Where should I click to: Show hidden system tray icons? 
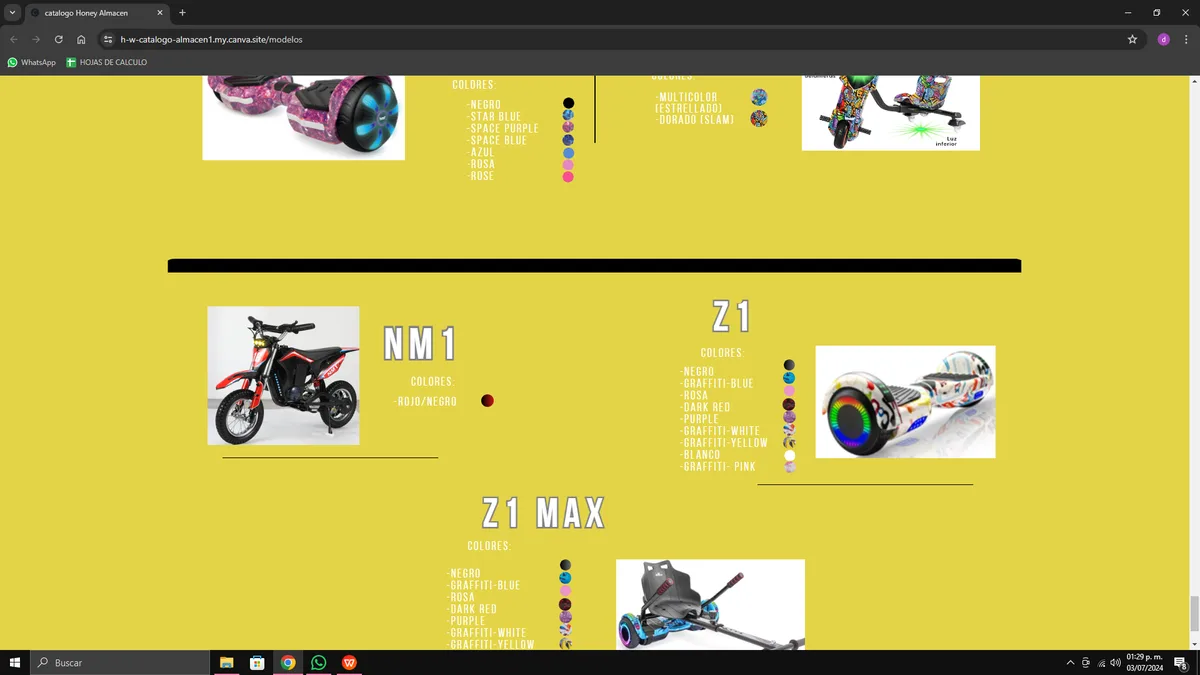[x=1070, y=663]
